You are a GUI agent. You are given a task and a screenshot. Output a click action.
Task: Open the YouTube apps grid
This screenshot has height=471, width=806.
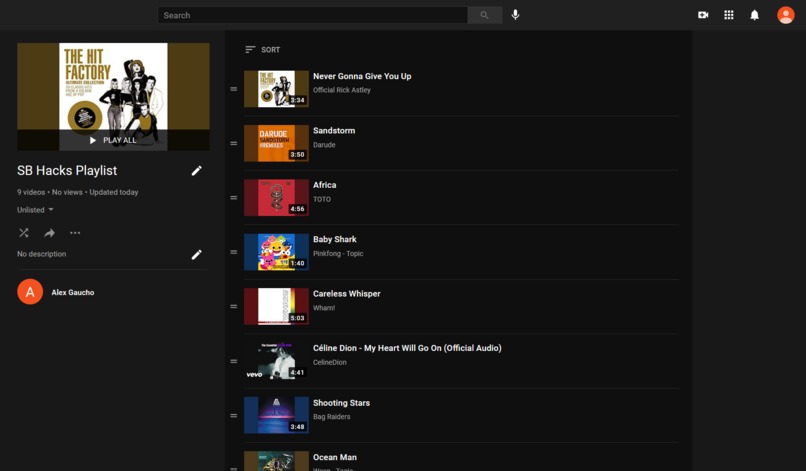(728, 15)
